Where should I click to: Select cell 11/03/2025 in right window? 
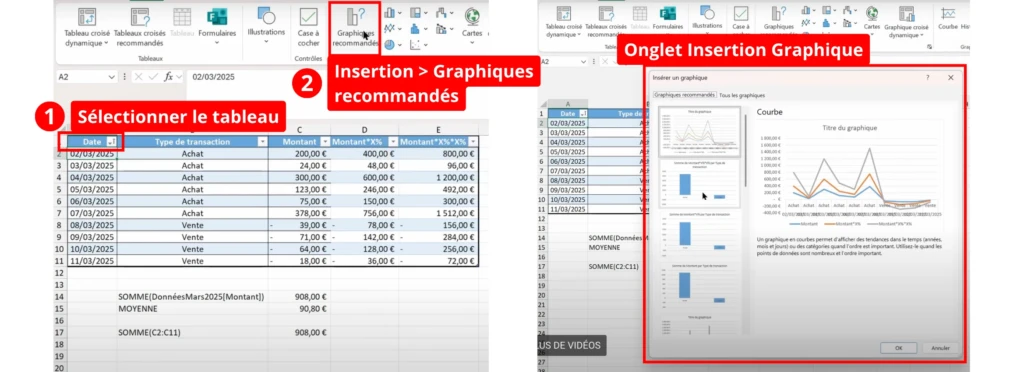(568, 209)
